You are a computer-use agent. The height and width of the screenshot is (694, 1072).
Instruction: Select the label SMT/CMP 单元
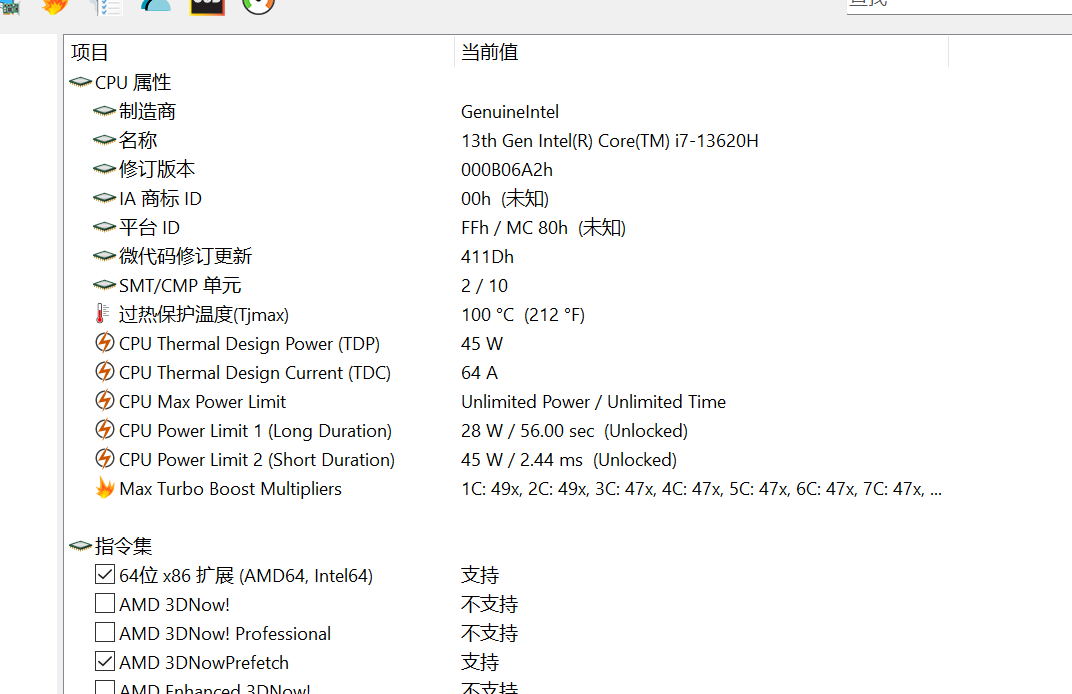point(180,286)
